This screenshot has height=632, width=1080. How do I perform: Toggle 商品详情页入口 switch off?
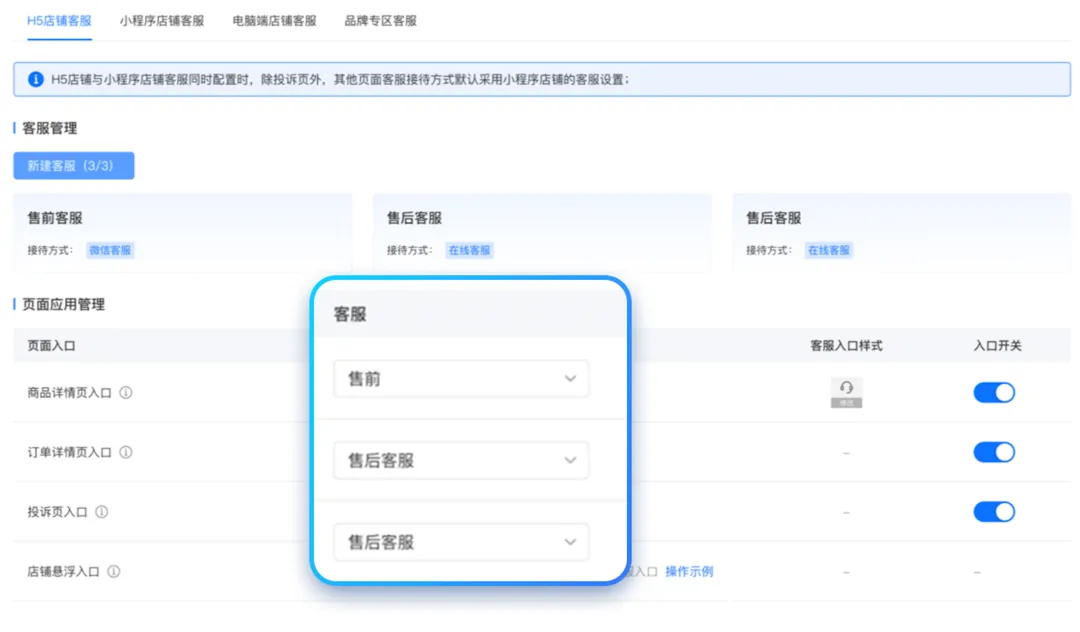coord(993,392)
